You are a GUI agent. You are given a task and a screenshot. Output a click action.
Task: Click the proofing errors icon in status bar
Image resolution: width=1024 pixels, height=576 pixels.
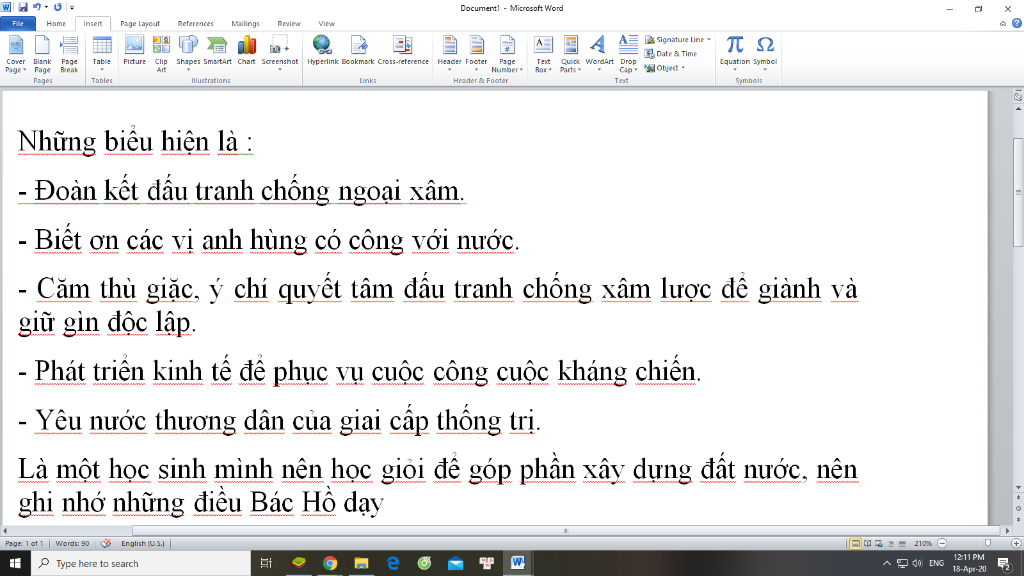(x=106, y=543)
